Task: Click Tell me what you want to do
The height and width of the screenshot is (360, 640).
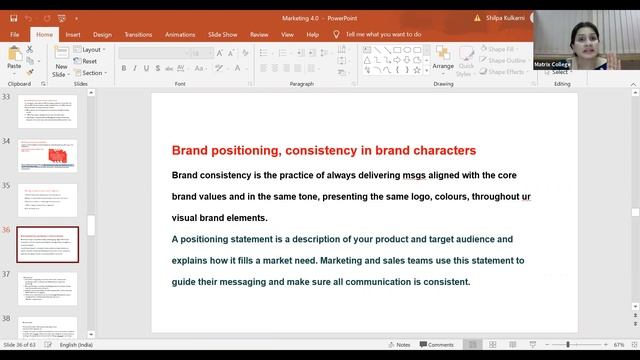Action: (383, 34)
